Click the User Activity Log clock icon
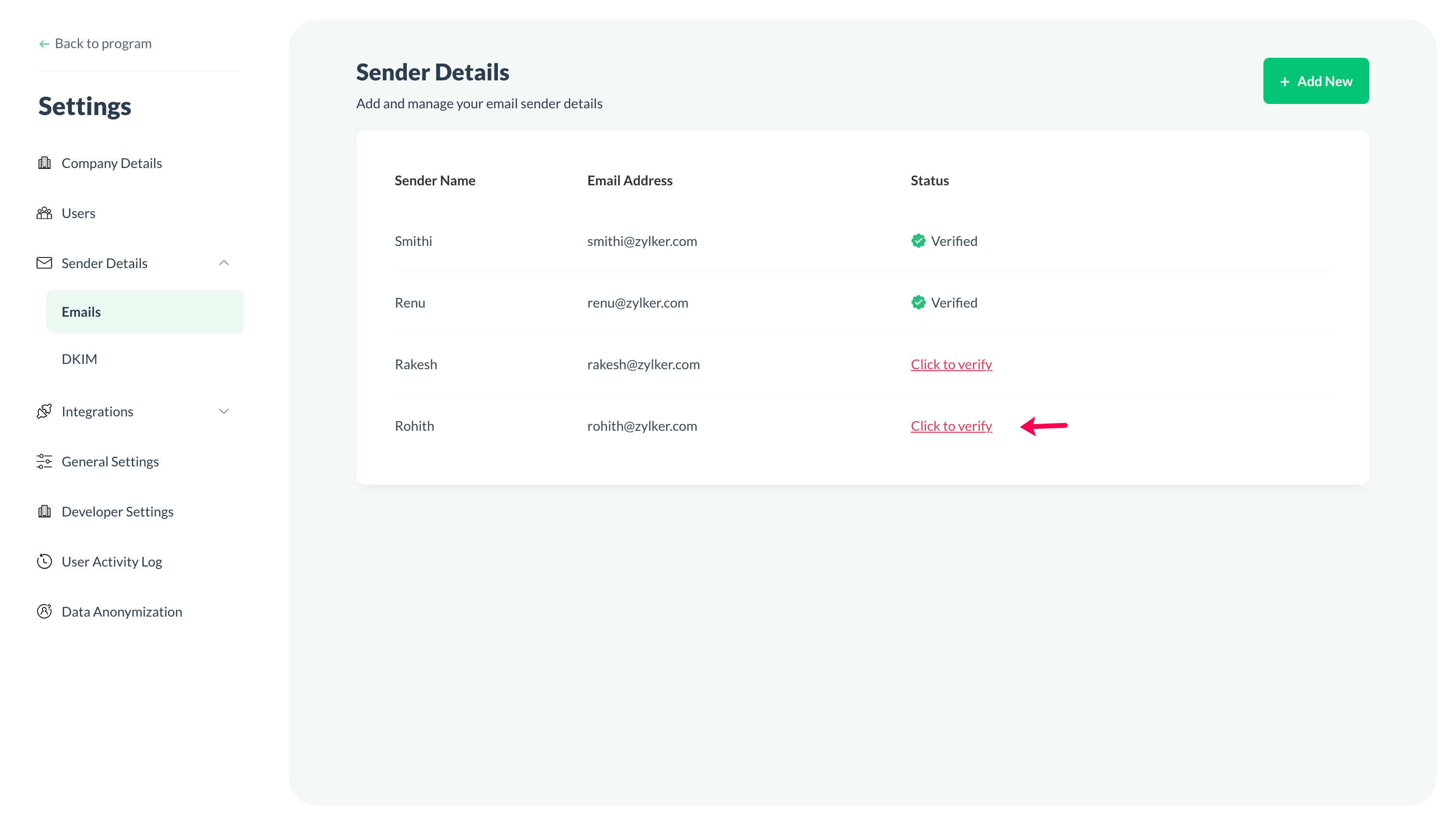 point(44,562)
